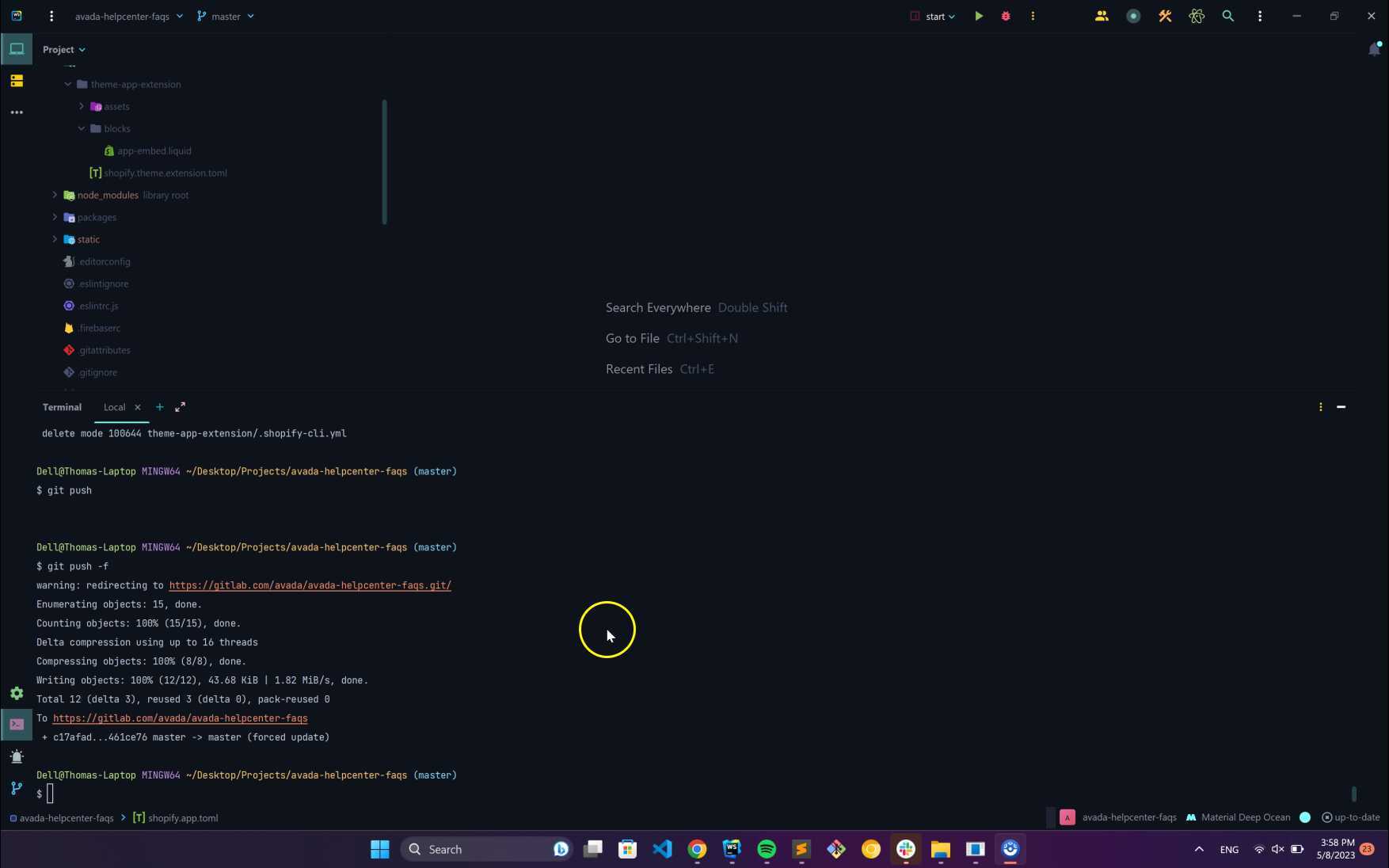The width and height of the screenshot is (1389, 868).
Task: Open the main menu via top-left ellipsis
Action: (51, 16)
